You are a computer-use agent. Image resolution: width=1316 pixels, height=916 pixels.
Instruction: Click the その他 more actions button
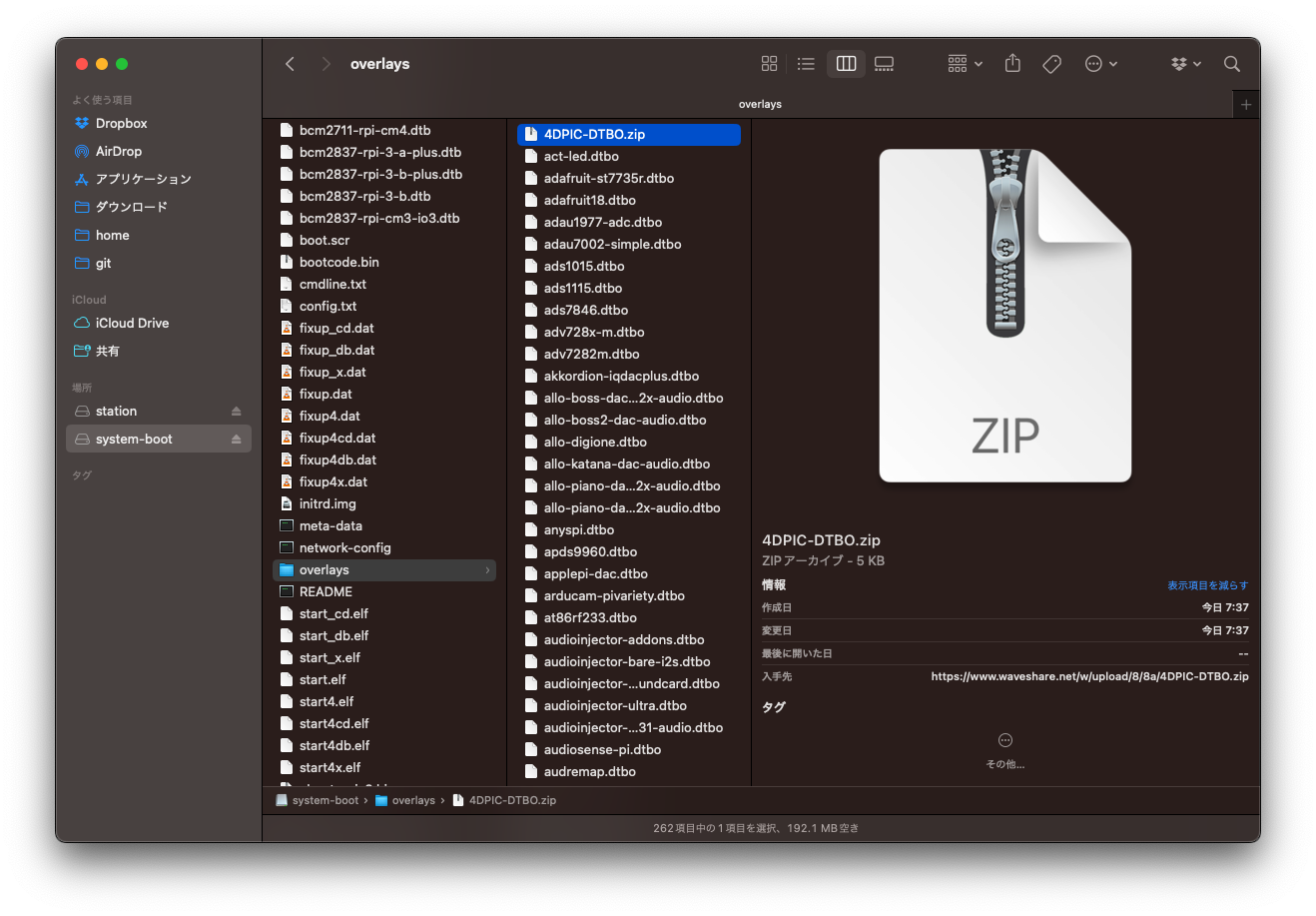pyautogui.click(x=1005, y=750)
